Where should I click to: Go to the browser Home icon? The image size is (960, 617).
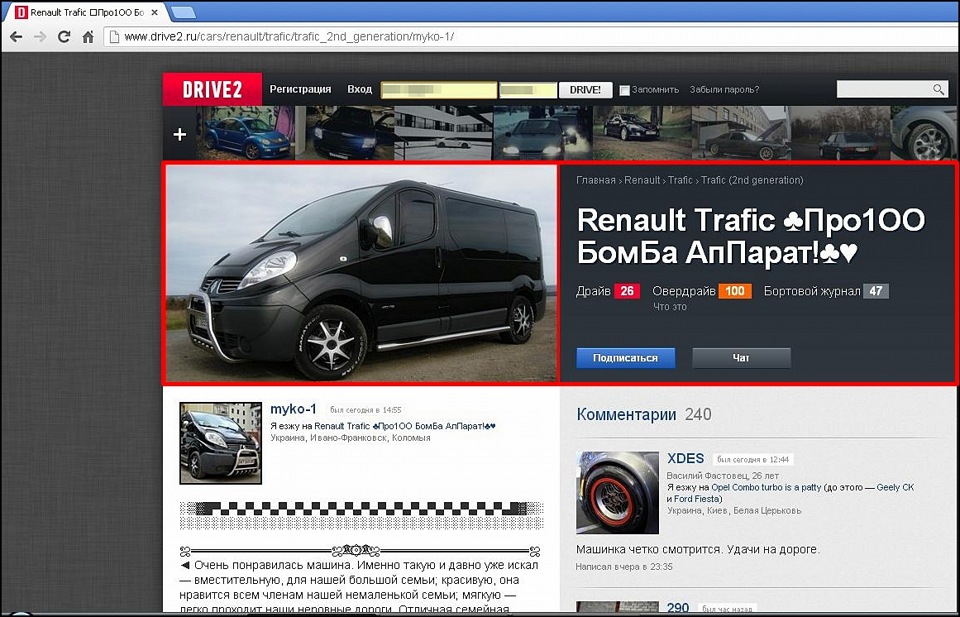point(88,37)
